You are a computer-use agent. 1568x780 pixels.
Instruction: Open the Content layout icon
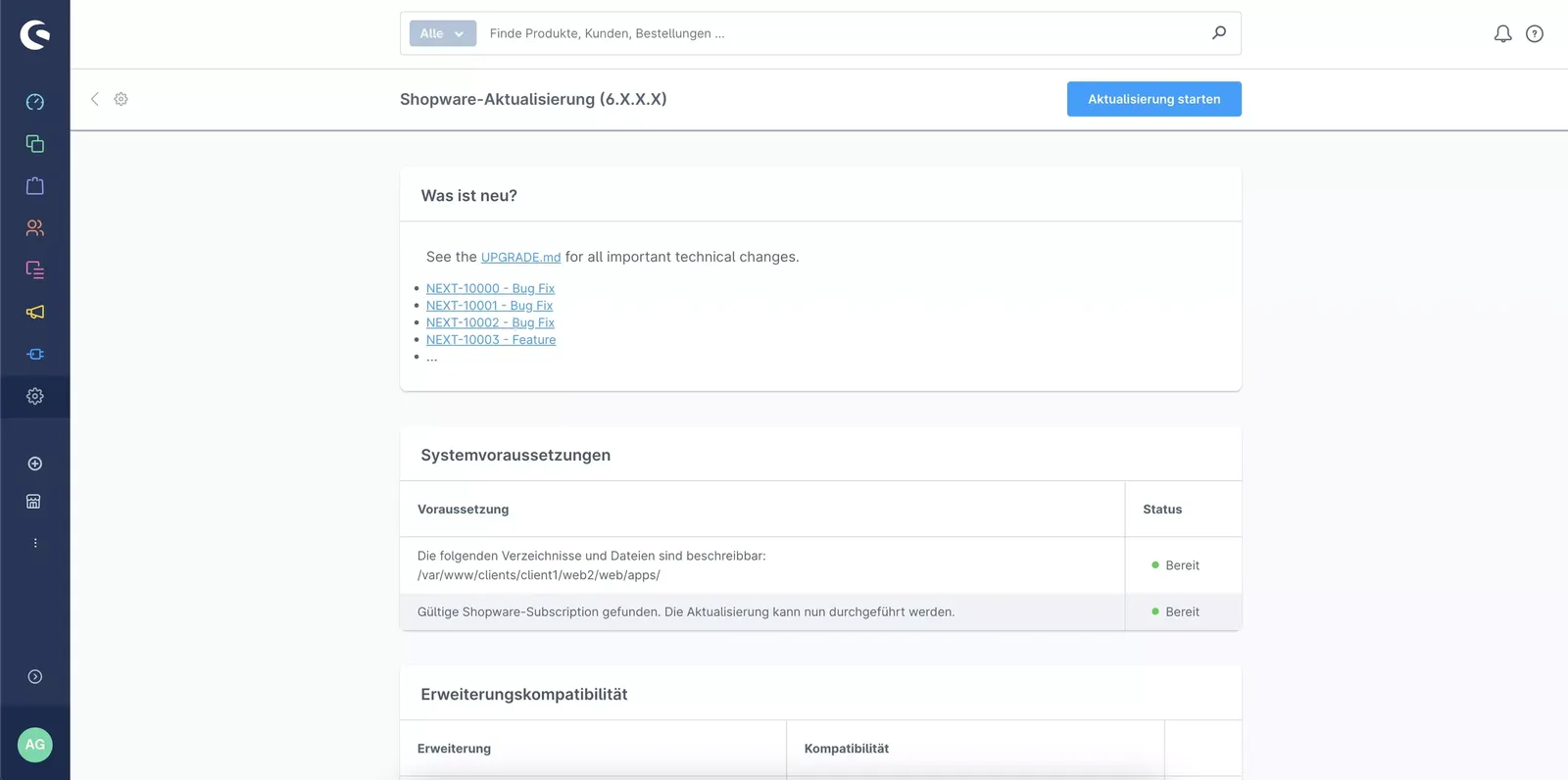pyautogui.click(x=35, y=270)
